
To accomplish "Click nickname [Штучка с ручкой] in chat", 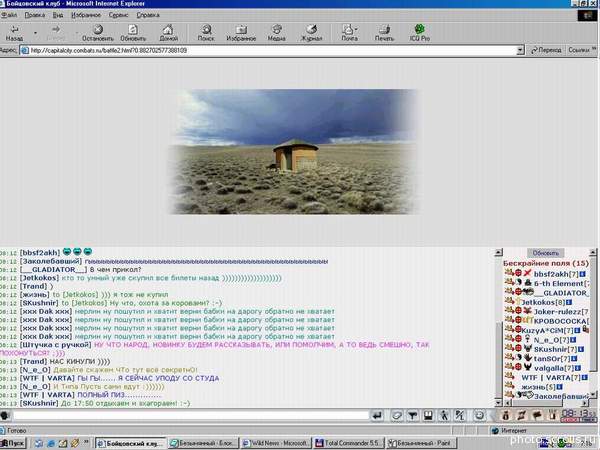I will (55, 345).
